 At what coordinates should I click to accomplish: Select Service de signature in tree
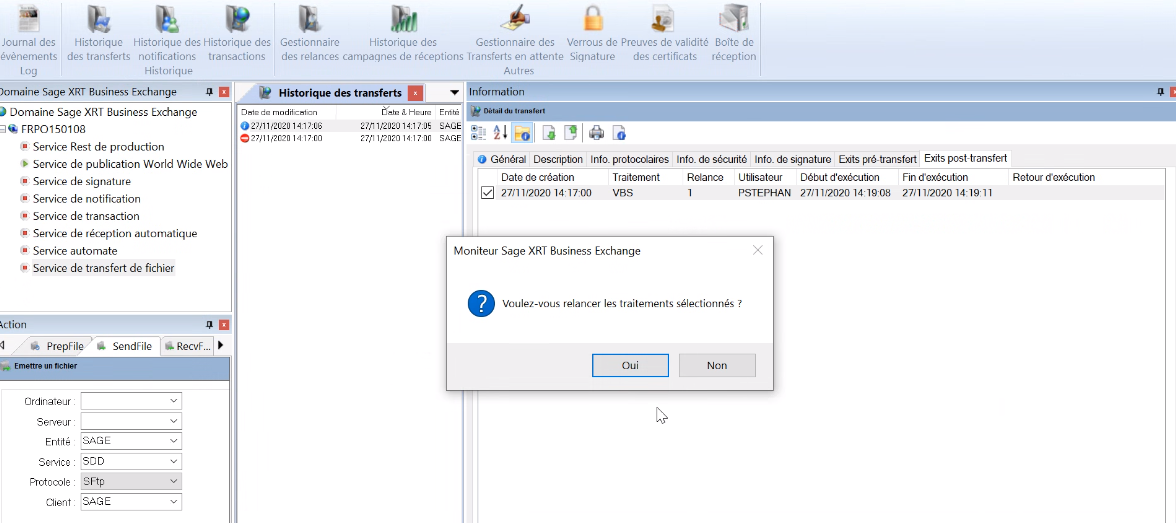[x=81, y=182]
